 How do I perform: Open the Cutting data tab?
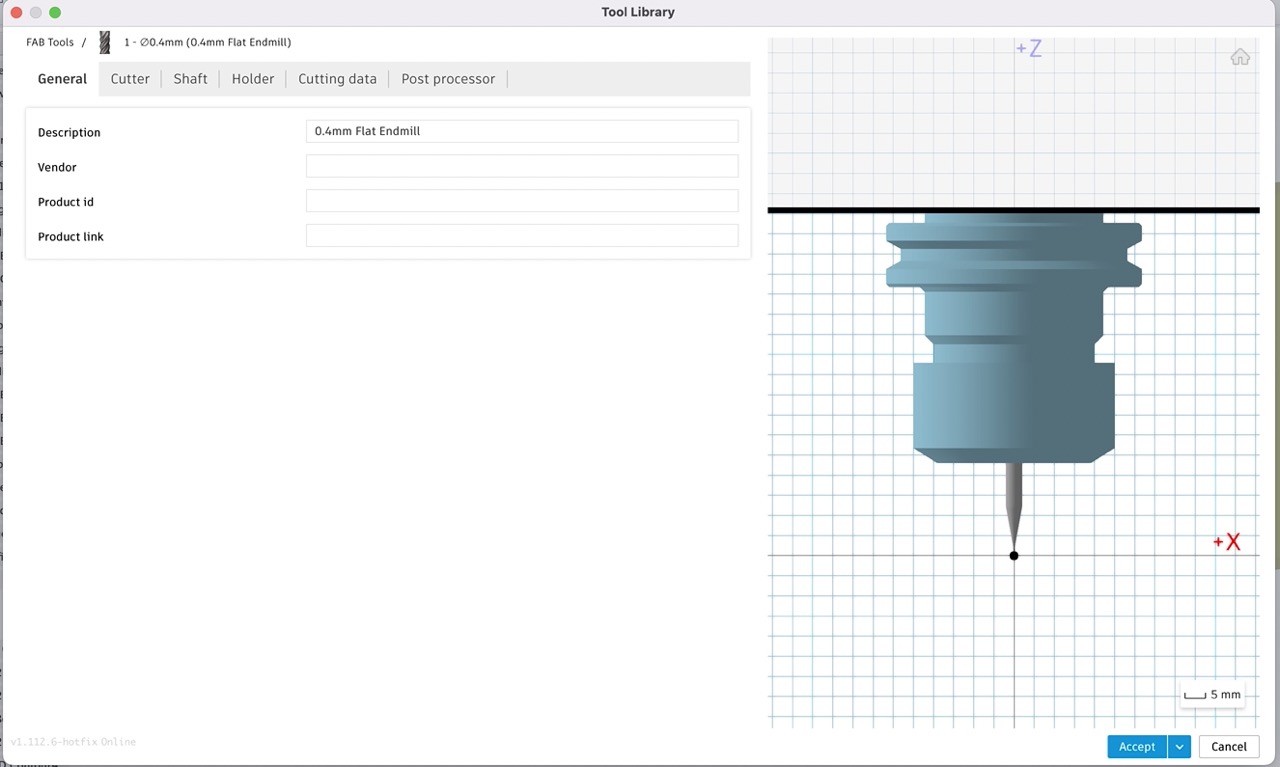(337, 79)
